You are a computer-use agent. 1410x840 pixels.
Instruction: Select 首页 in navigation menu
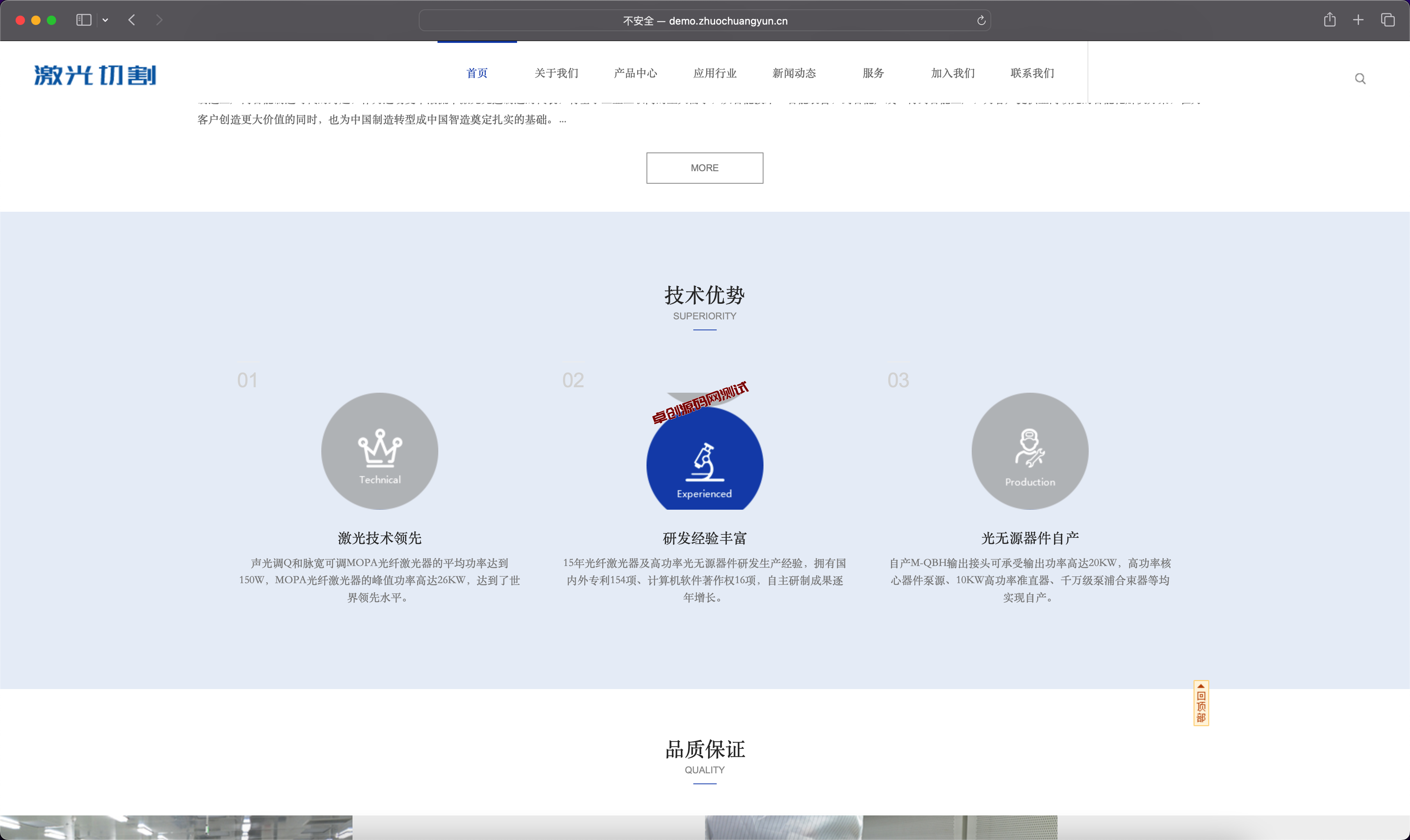click(477, 73)
